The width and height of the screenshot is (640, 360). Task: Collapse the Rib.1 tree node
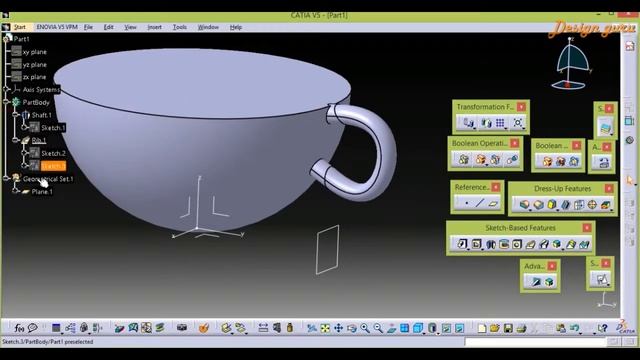pos(16,140)
